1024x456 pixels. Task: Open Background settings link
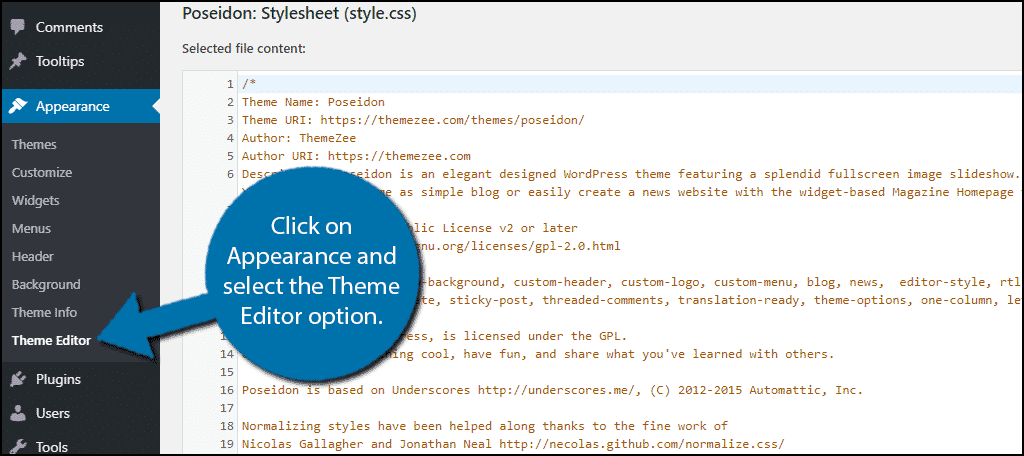point(46,285)
